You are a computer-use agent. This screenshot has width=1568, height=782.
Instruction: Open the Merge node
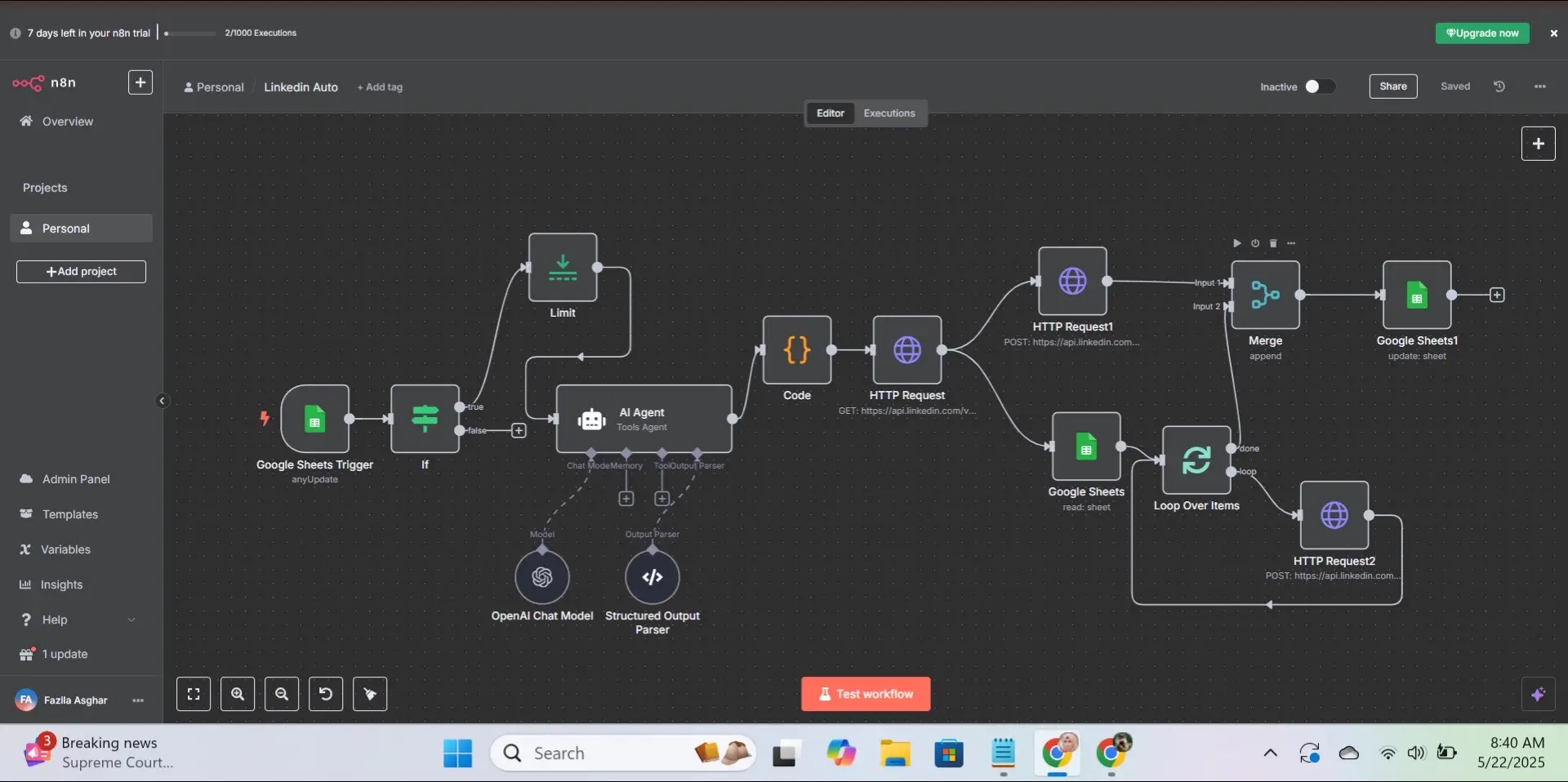(1265, 295)
